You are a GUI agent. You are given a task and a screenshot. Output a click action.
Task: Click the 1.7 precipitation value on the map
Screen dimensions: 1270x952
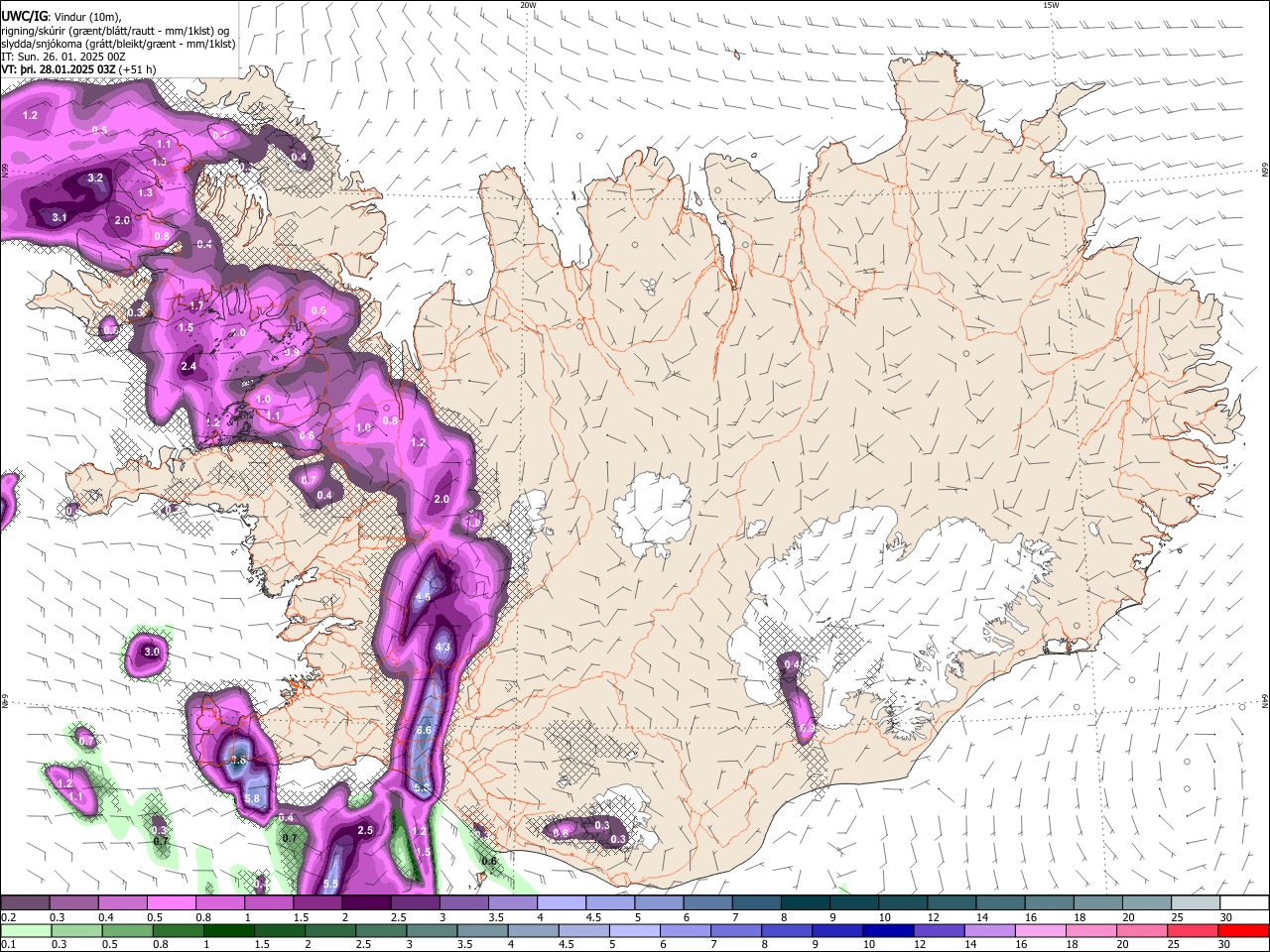point(196,306)
